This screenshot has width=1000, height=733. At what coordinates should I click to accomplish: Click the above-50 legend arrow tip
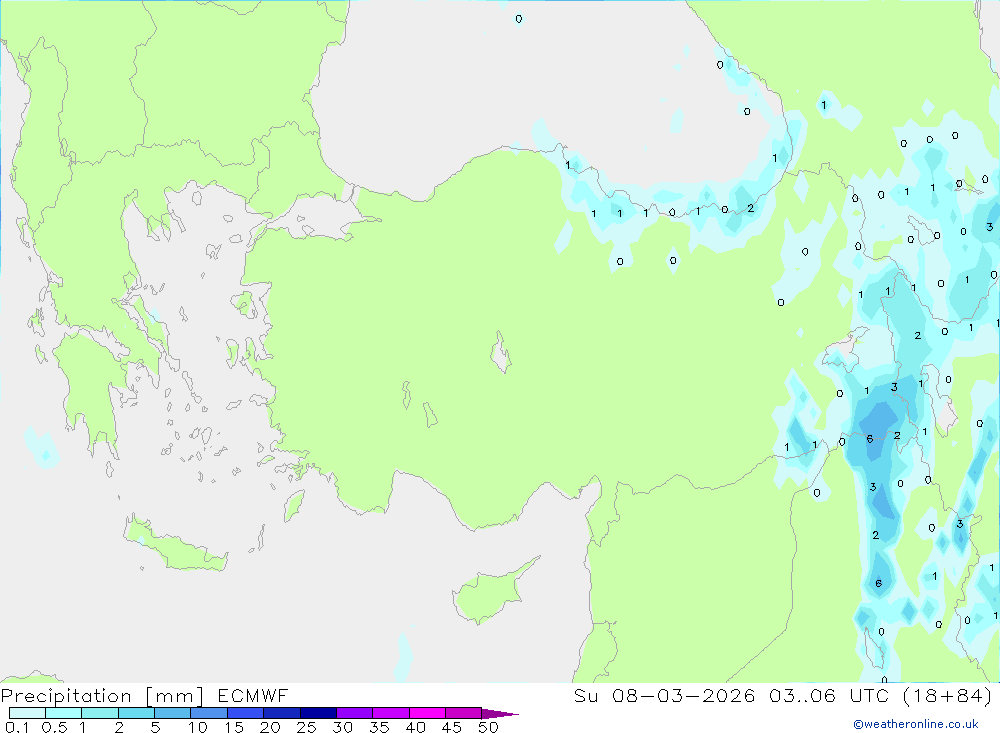pyautogui.click(x=501, y=713)
